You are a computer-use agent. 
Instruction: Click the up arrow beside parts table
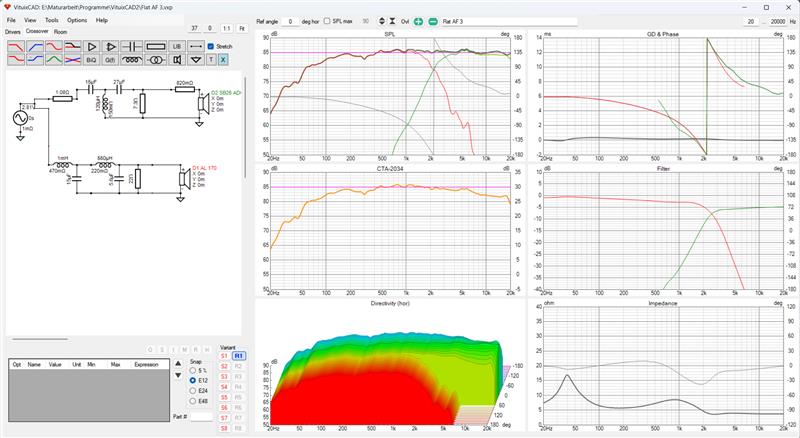click(x=178, y=363)
